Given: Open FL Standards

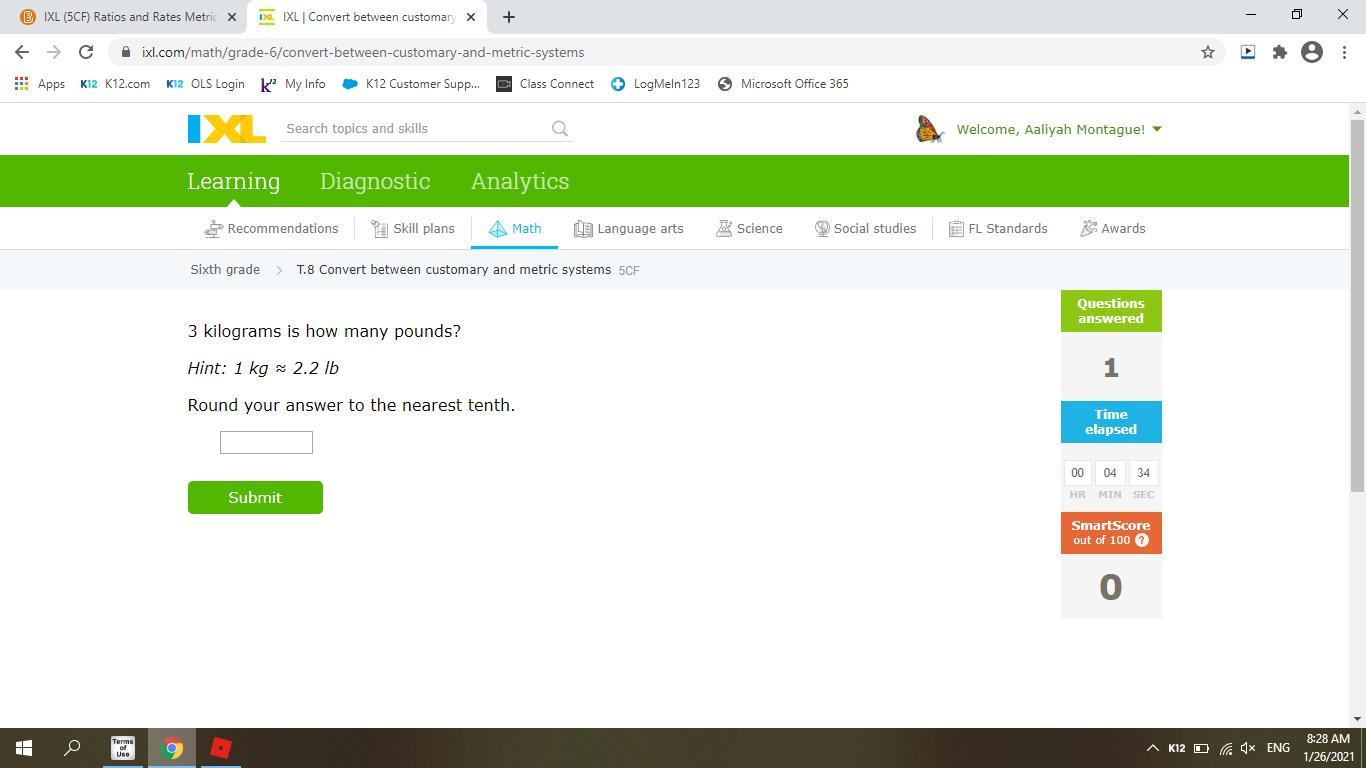Looking at the screenshot, I should coord(998,229).
